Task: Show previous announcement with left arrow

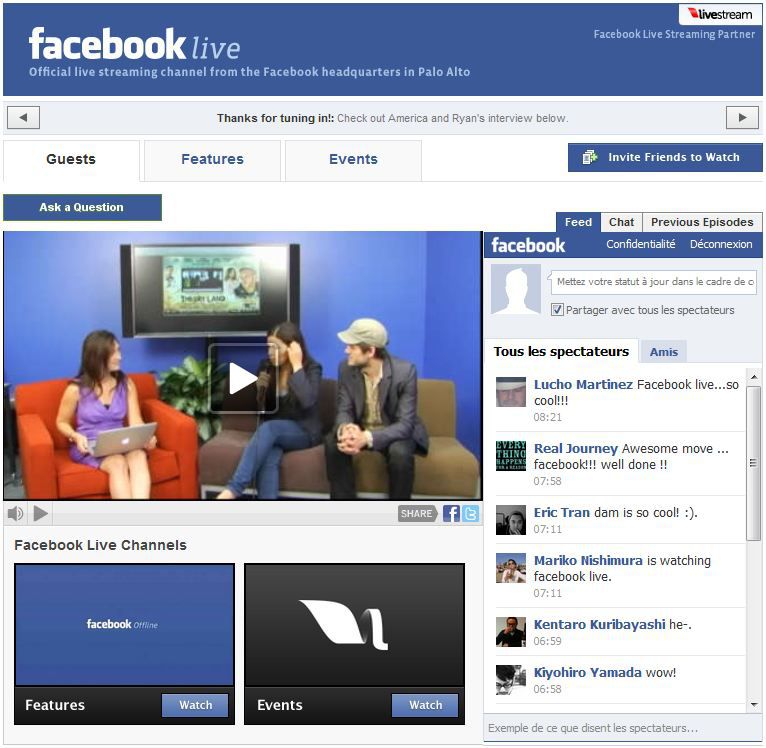Action: tap(23, 117)
